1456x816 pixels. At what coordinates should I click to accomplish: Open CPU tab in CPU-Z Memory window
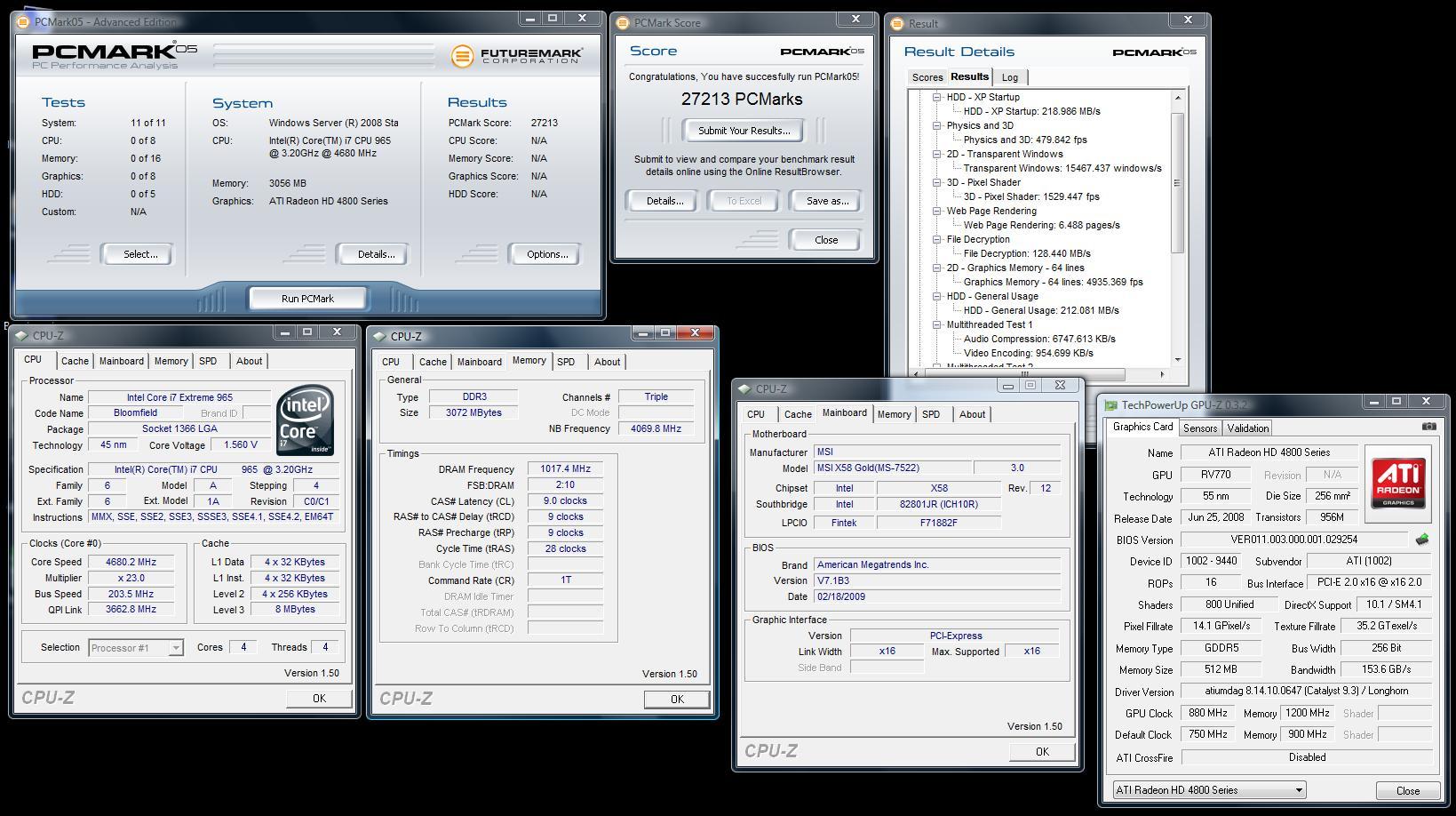click(391, 362)
